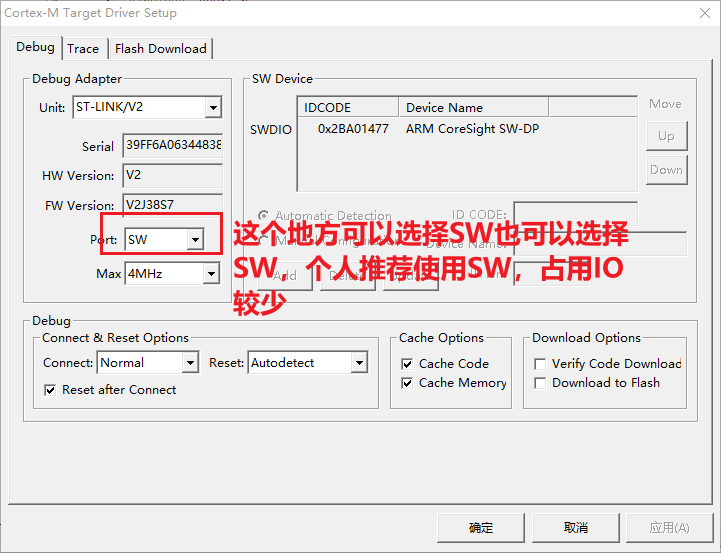Click the 应用(A) apply button
Screen dimensions: 721x553
coord(670,528)
